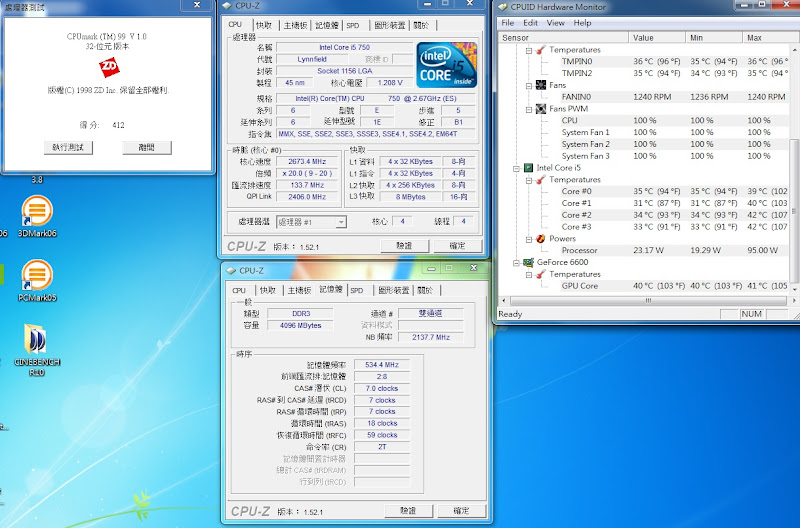Click 驗證 button in lower CPU-Z window
The height and width of the screenshot is (528, 800).
(x=408, y=511)
